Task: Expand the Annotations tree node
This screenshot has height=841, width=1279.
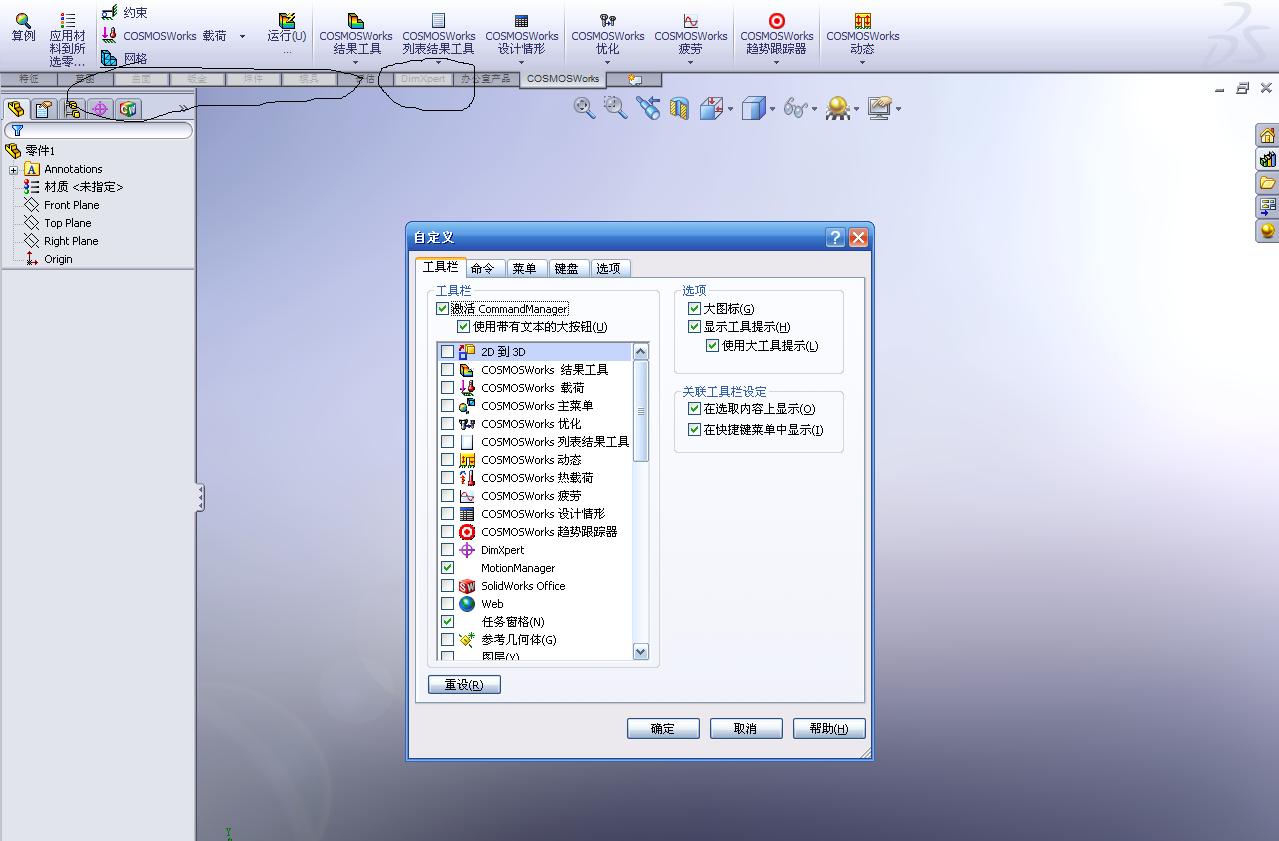Action: tap(14, 170)
